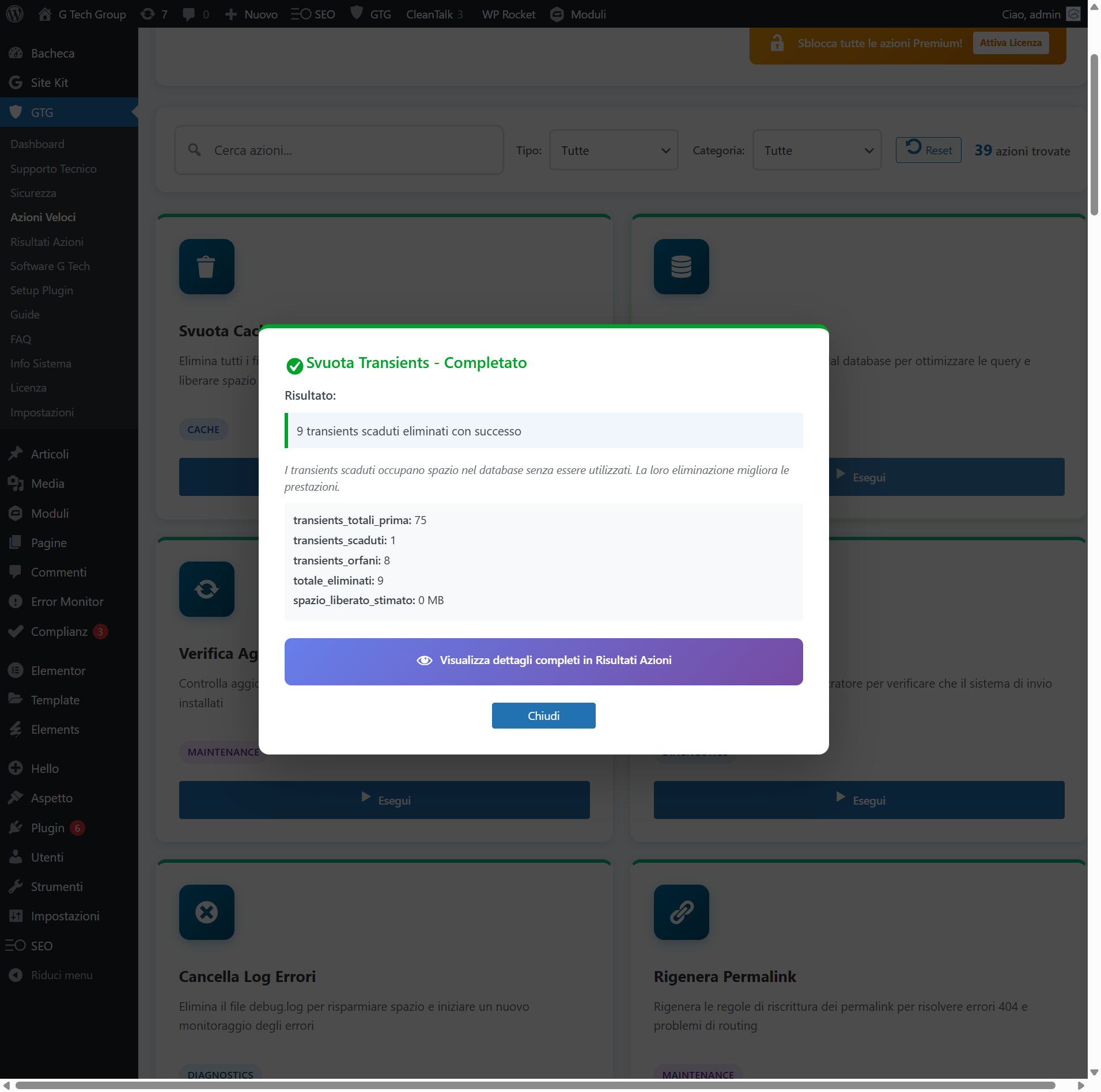1101x1092 pixels.
Task: Click the WordPress logo icon
Action: point(14,14)
